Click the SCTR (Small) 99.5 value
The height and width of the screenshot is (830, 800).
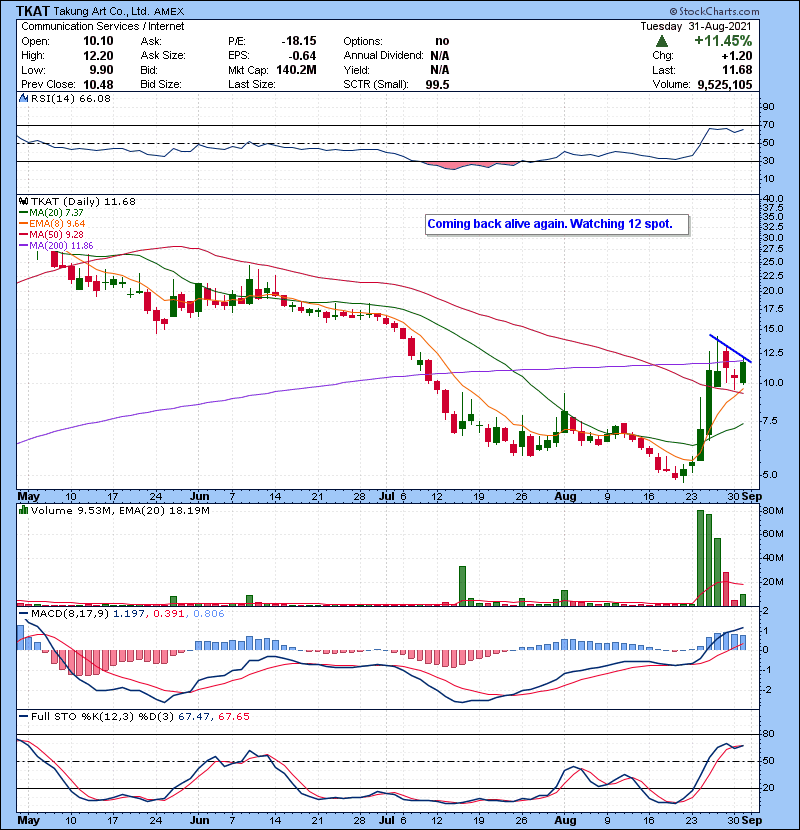coord(437,84)
